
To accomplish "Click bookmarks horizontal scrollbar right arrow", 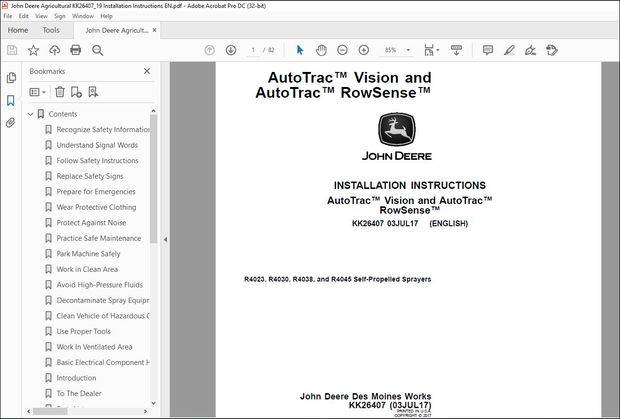I will coord(146,411).
